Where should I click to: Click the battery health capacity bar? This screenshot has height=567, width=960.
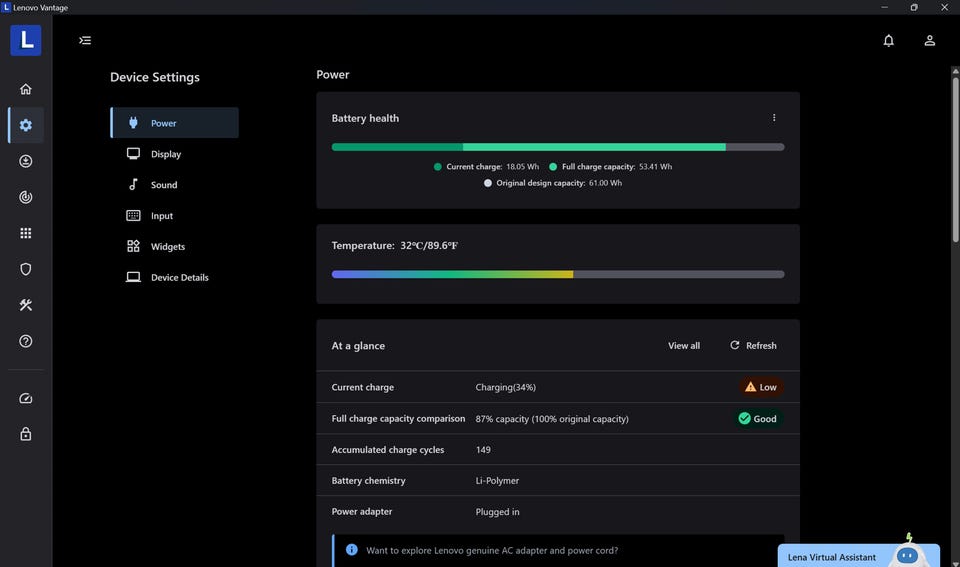[x=557, y=147]
